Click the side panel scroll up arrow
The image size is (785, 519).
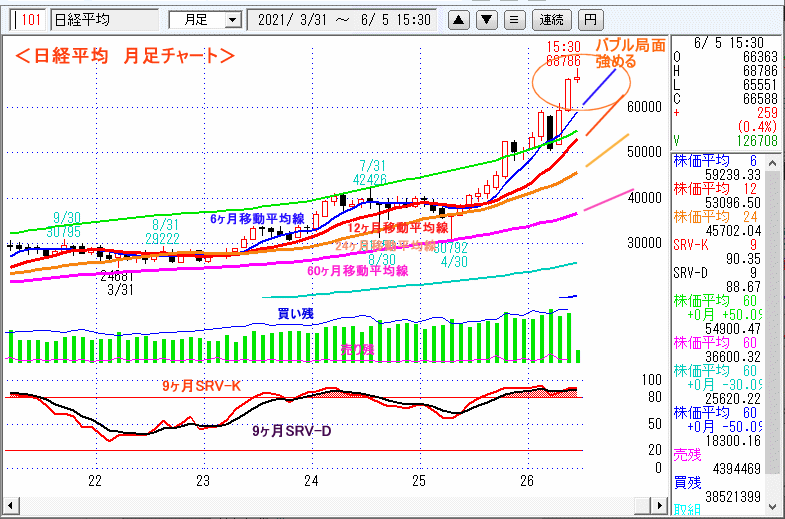[x=772, y=163]
